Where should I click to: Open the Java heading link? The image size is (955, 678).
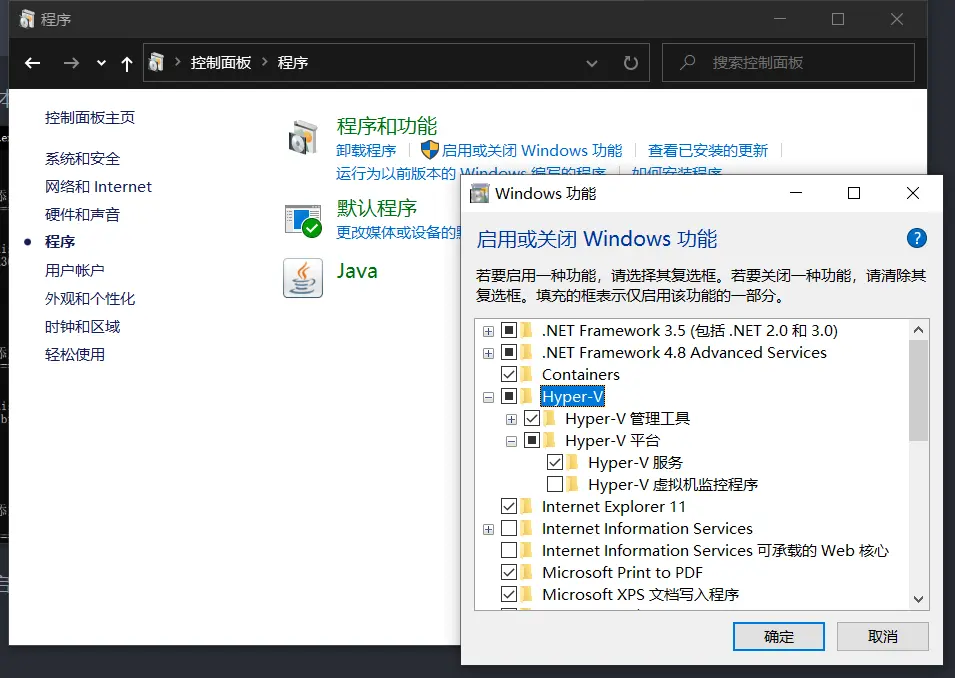tap(357, 271)
